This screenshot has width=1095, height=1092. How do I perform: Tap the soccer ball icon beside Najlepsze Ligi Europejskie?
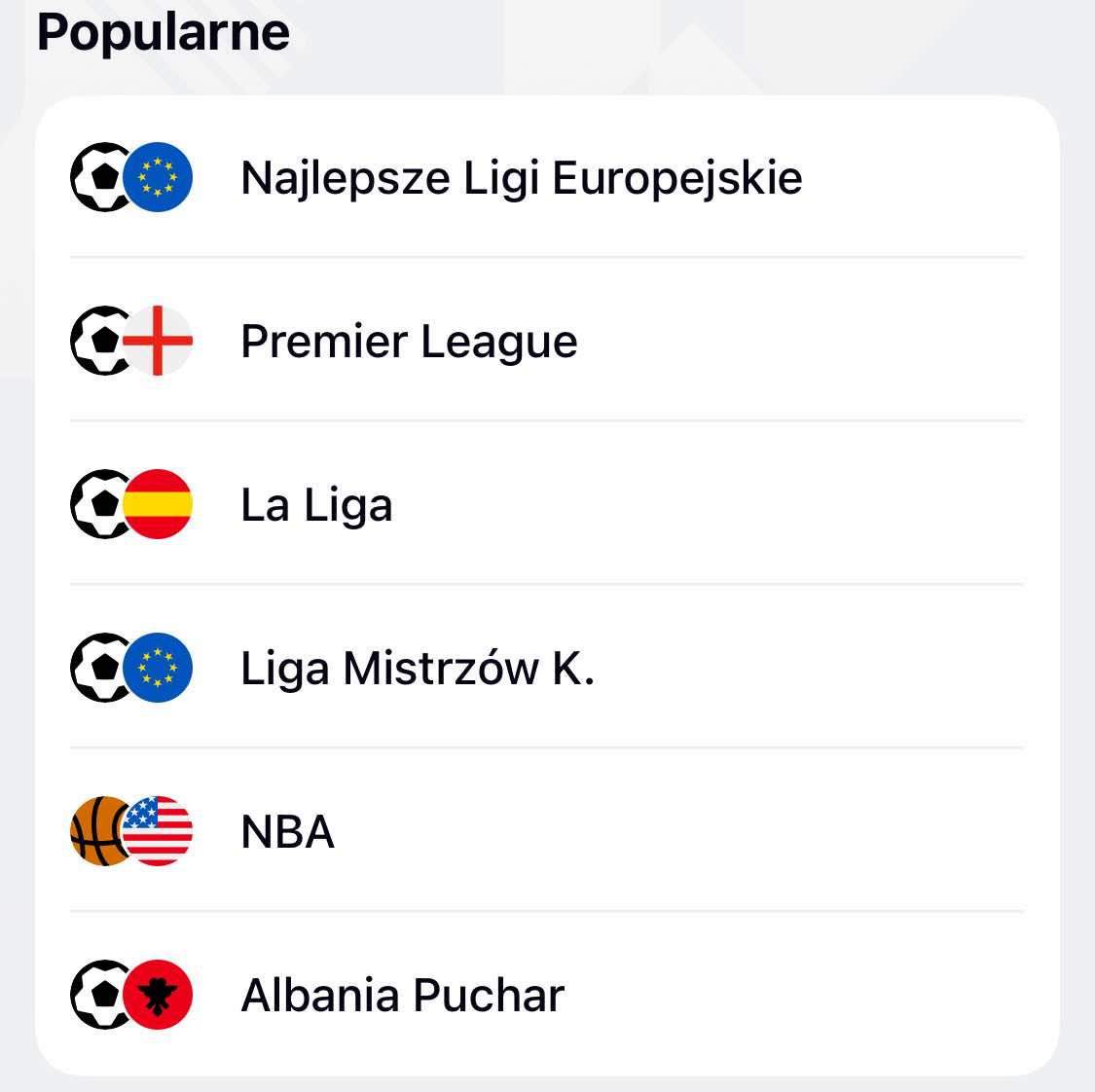[97, 177]
